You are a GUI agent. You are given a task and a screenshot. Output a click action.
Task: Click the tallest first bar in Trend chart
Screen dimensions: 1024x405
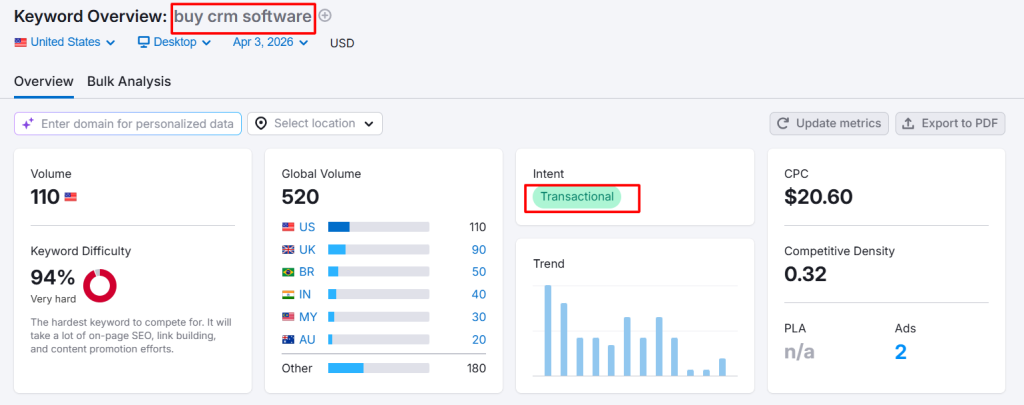(548, 331)
